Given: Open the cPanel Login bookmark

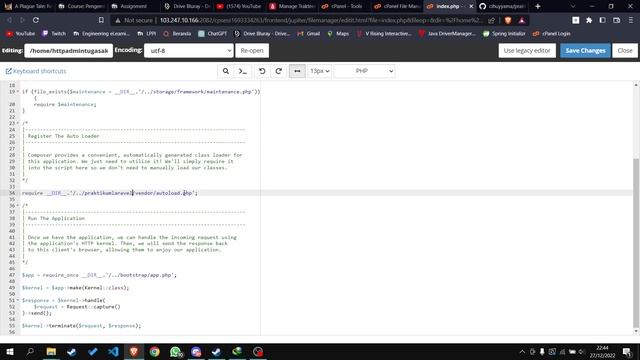Looking at the screenshot, I should [x=551, y=33].
